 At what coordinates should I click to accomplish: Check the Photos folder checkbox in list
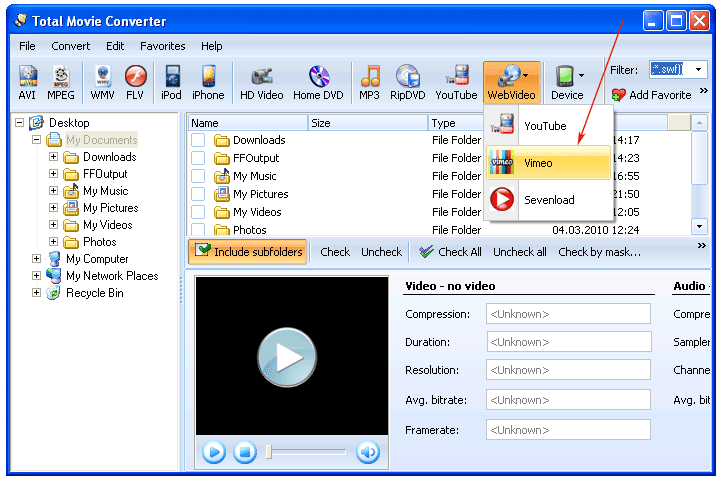click(198, 229)
